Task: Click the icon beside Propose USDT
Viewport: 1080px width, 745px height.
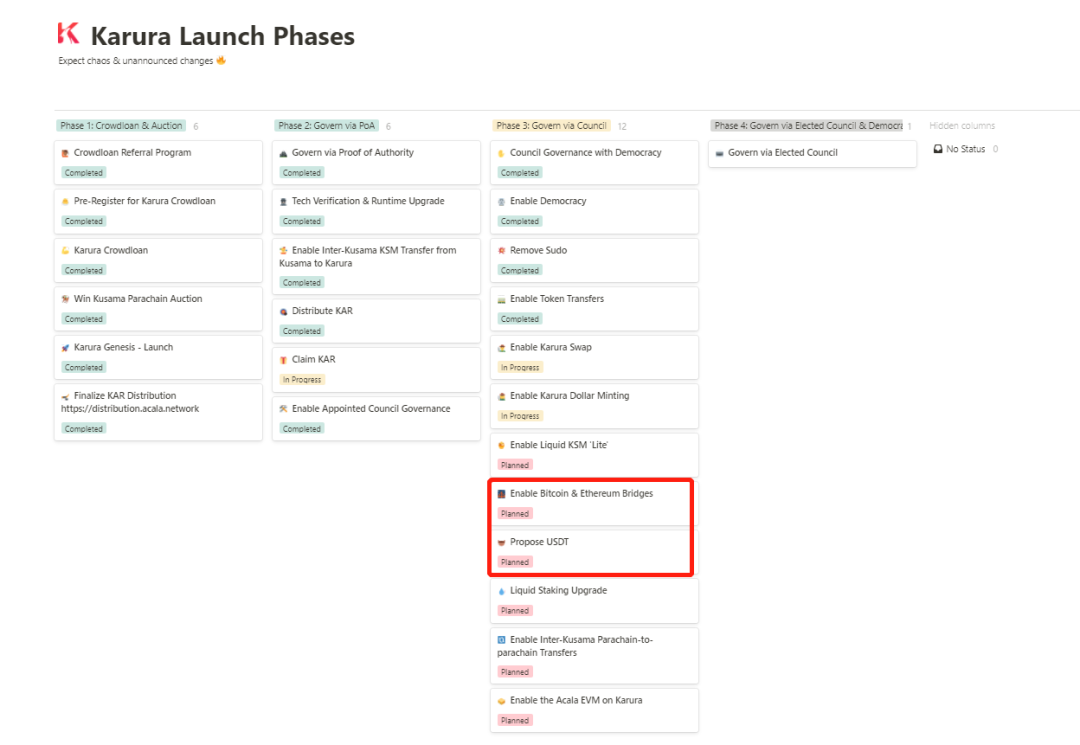Action: (x=502, y=543)
